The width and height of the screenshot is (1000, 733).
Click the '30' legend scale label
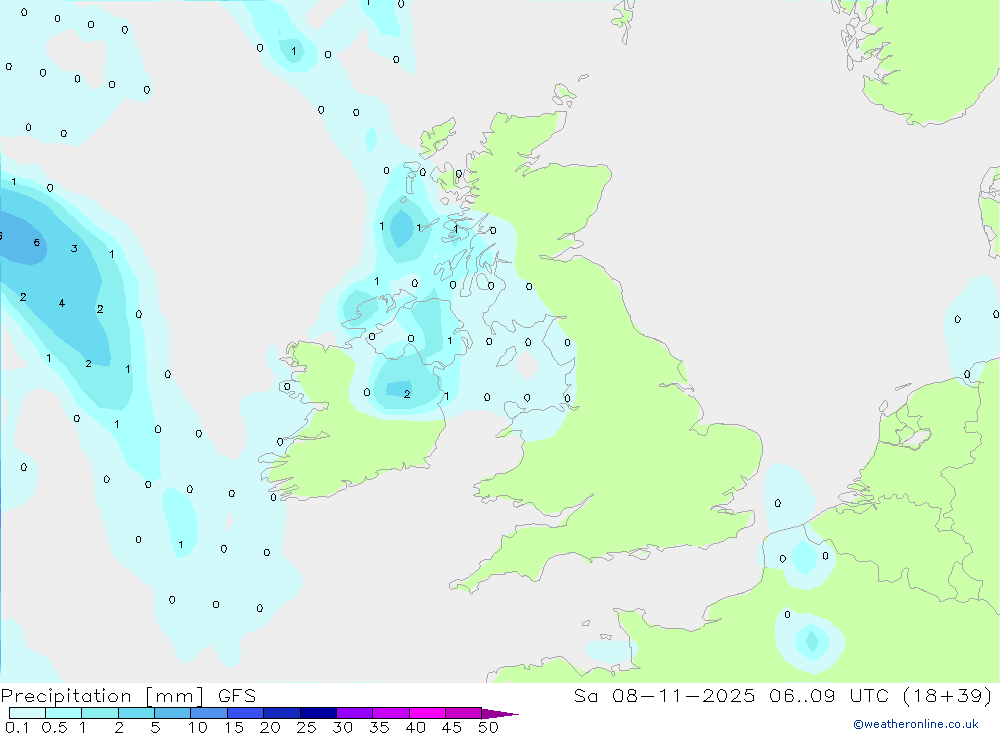(x=342, y=727)
